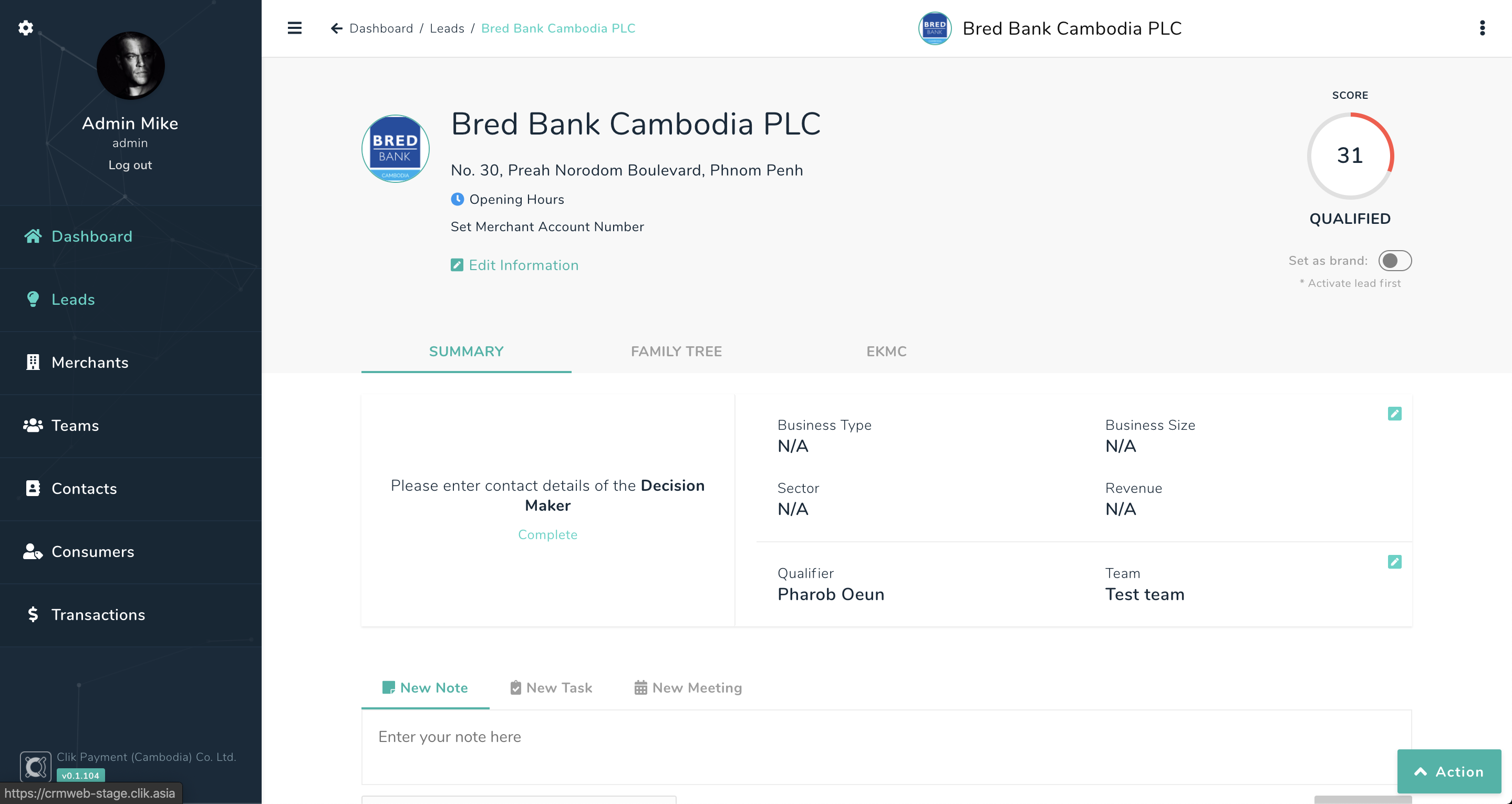Open the settings gear icon
The height and width of the screenshot is (804, 1512).
pyautogui.click(x=25, y=28)
